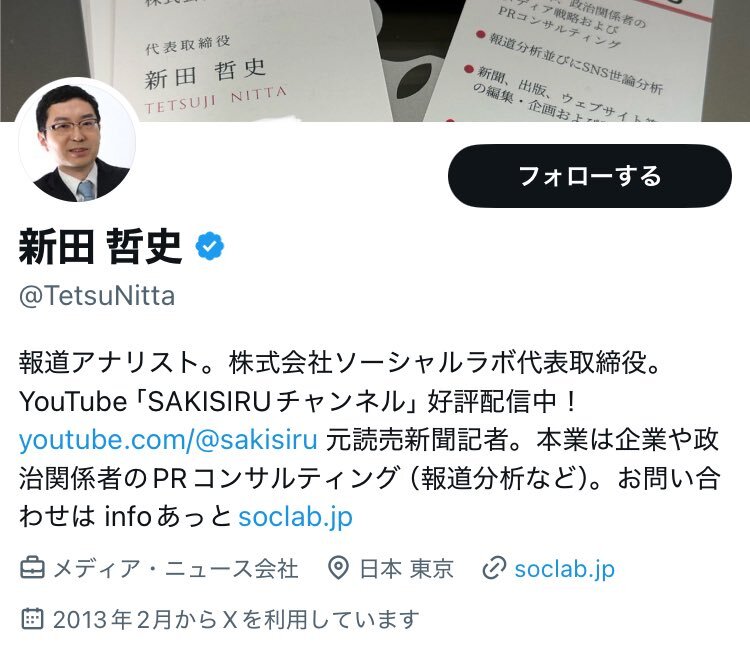Image resolution: width=750 pixels, height=661 pixels.
Task: Click the link chain icon beside website
Action: click(494, 568)
